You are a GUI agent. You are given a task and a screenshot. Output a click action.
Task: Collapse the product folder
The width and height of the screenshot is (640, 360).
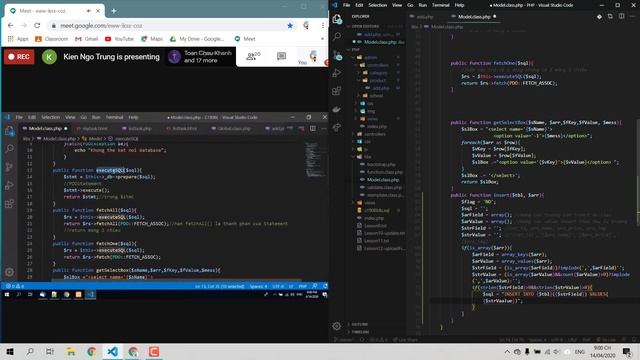378,80
